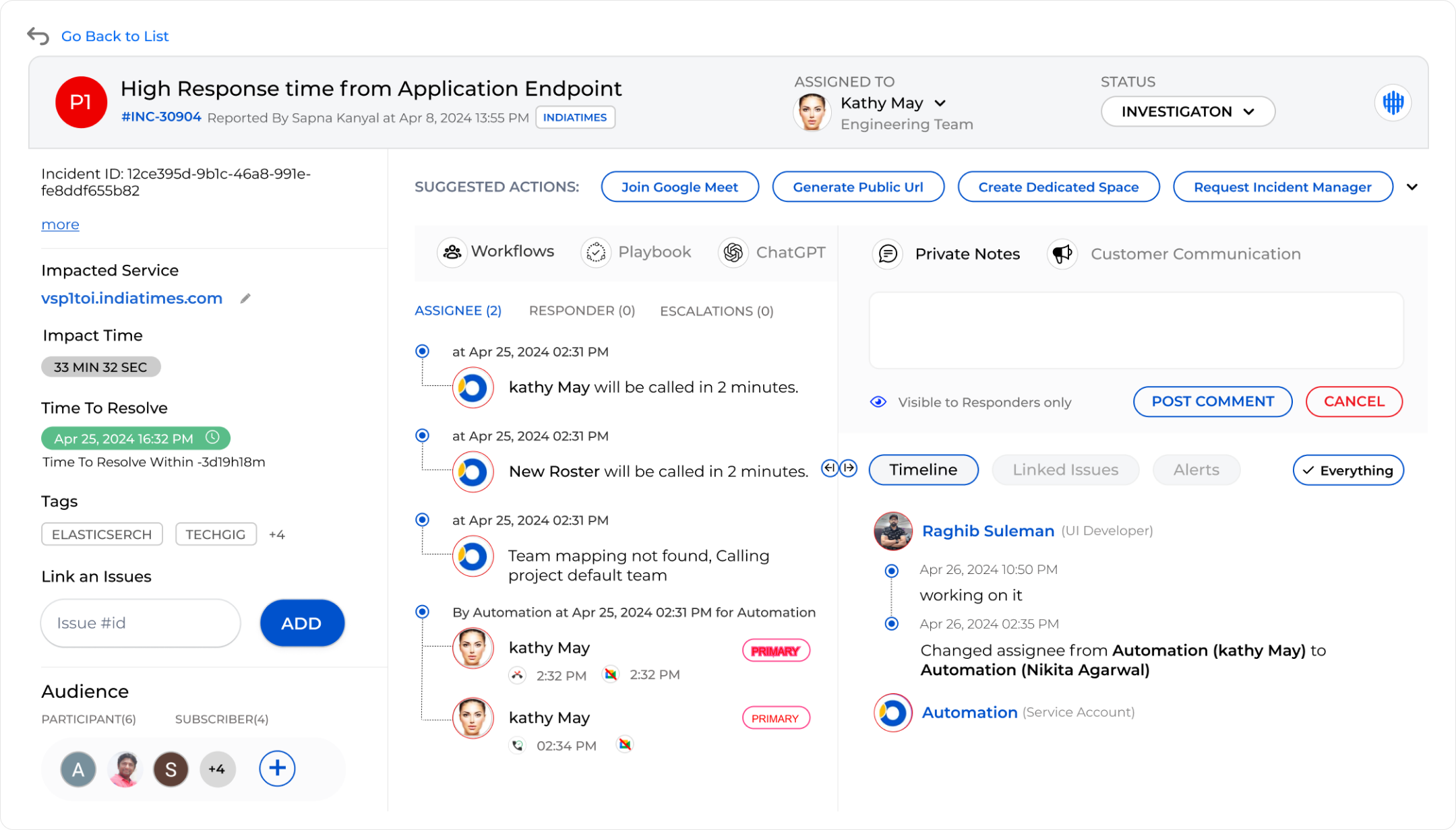Add audience member with plus icon
This screenshot has height=830, width=1456.
[x=277, y=768]
